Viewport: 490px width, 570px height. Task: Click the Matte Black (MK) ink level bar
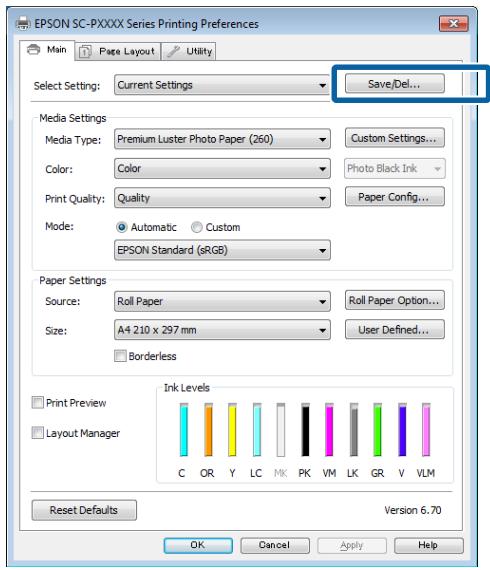[281, 429]
